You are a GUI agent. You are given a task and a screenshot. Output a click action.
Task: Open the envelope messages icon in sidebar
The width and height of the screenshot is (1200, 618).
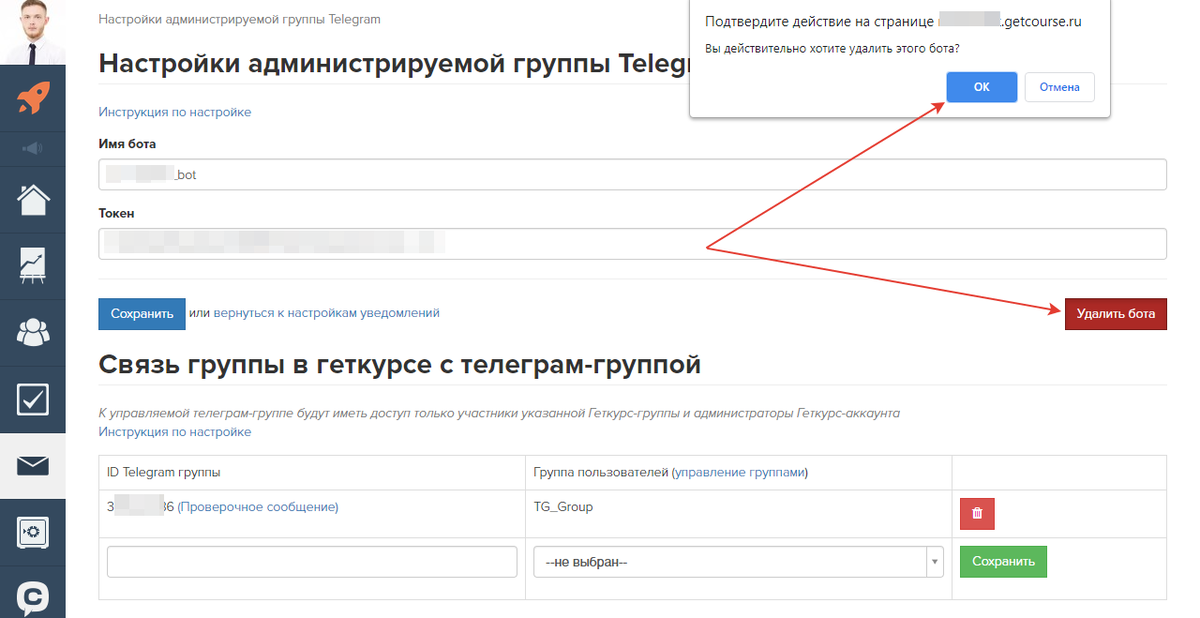click(33, 465)
